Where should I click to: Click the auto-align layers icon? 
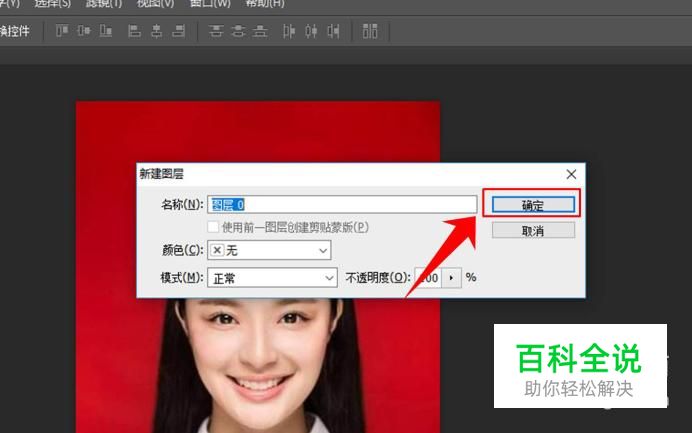[370, 31]
